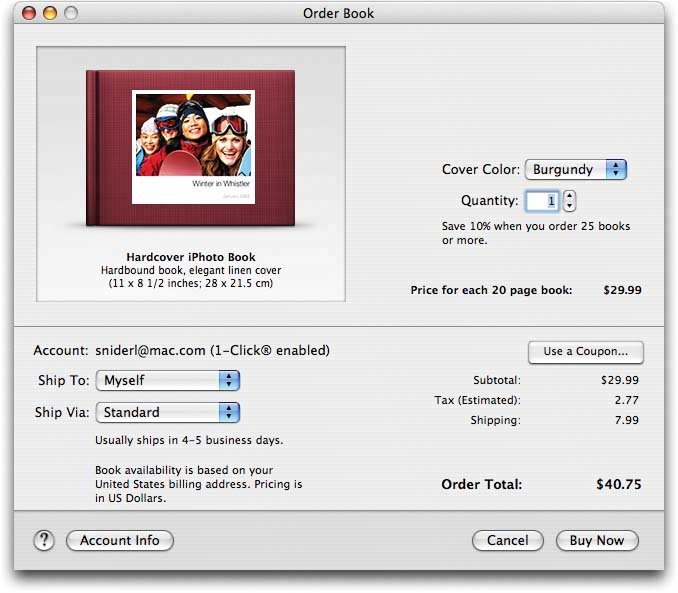Click the Order Total amount $40.75
The image size is (678, 593).
click(618, 484)
